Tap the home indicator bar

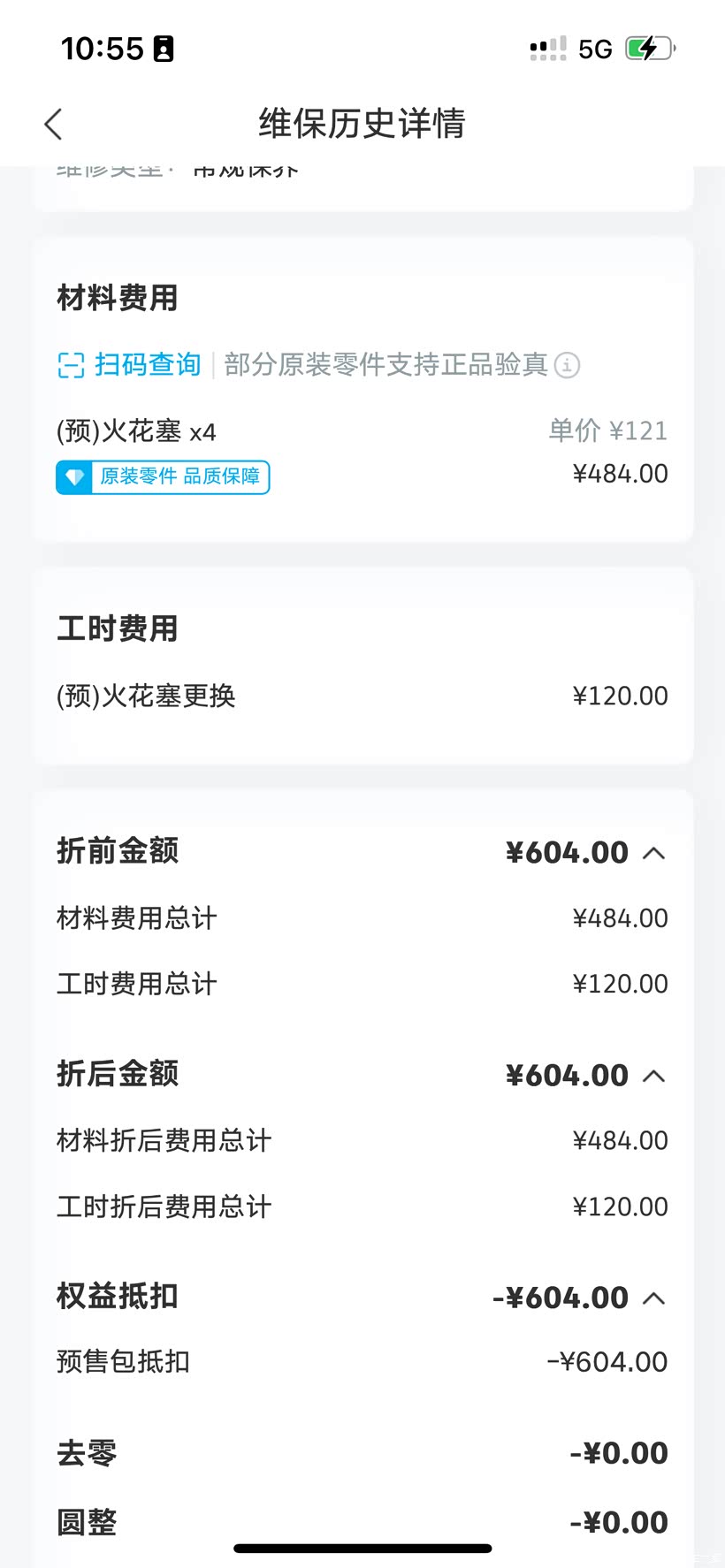tap(362, 1549)
